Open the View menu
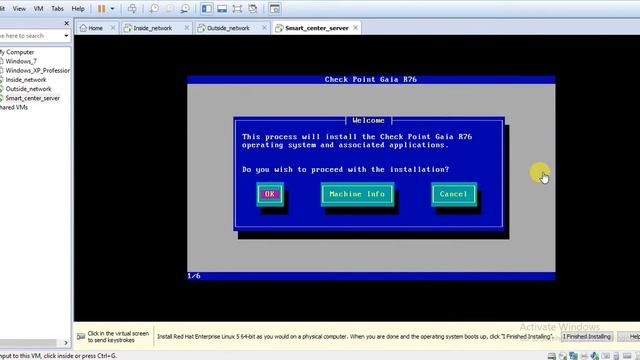The image size is (640, 360). (x=19, y=8)
